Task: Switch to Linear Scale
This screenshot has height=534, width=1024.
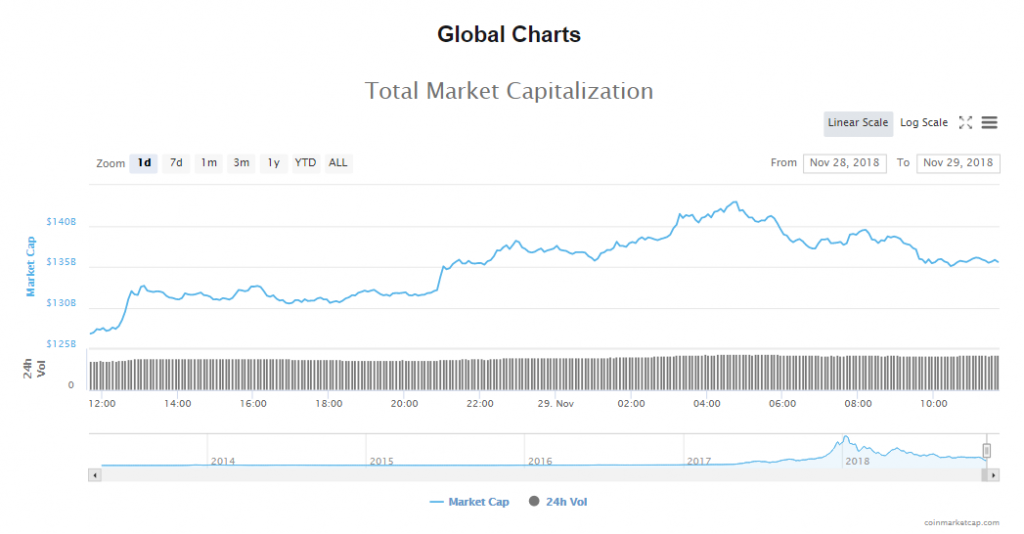Action: pyautogui.click(x=857, y=123)
